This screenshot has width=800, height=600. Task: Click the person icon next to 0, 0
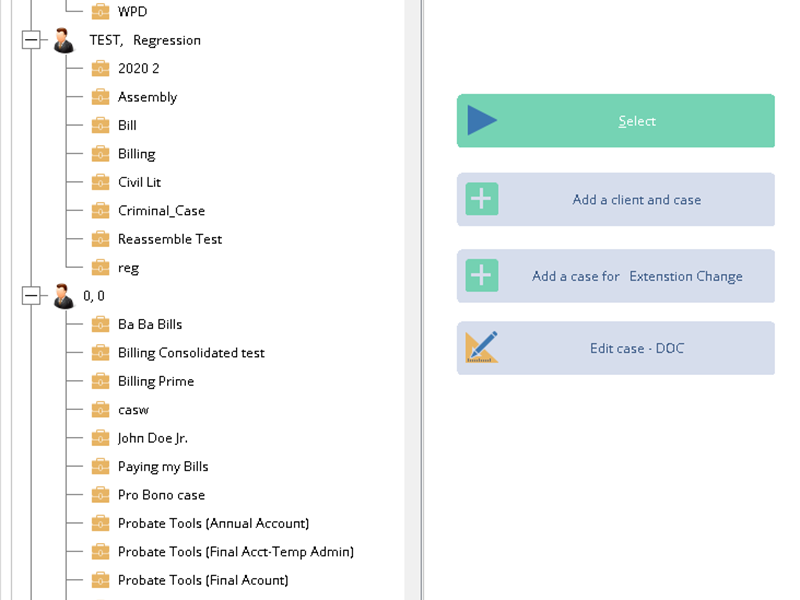[64, 296]
